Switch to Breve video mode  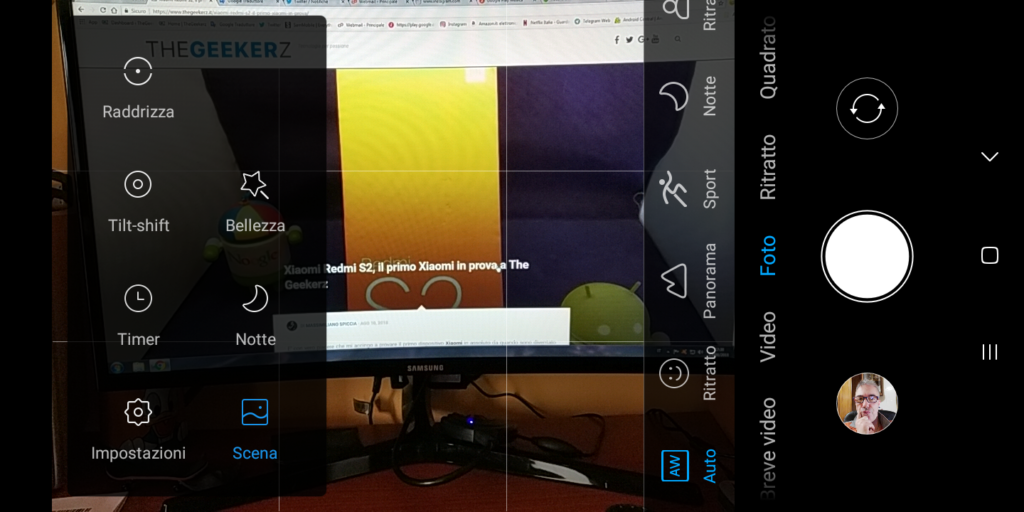click(768, 451)
